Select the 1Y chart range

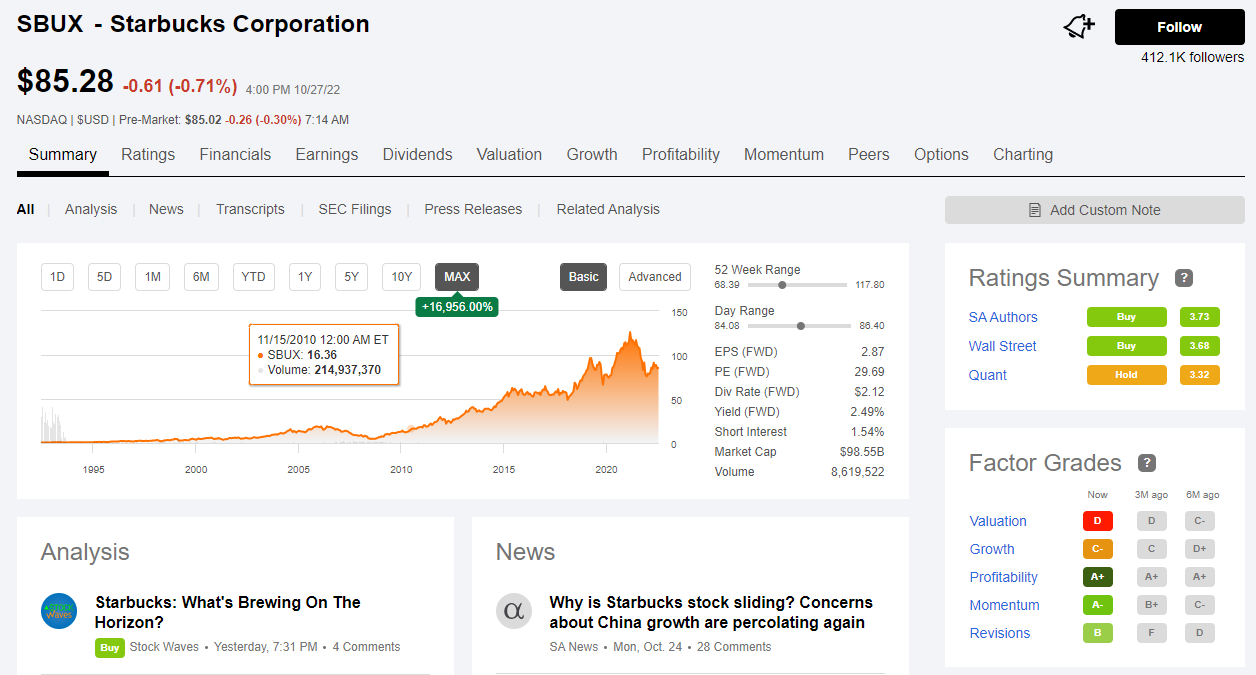[305, 277]
